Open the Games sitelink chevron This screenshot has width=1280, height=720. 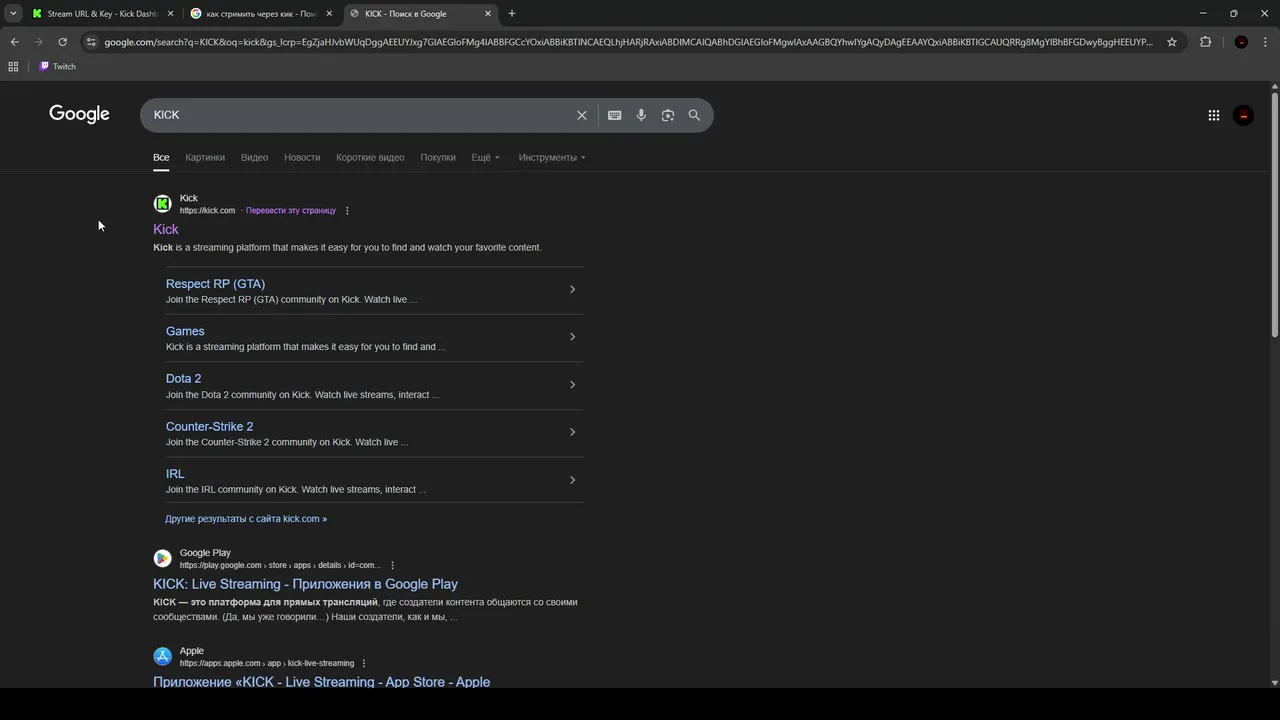click(x=572, y=337)
